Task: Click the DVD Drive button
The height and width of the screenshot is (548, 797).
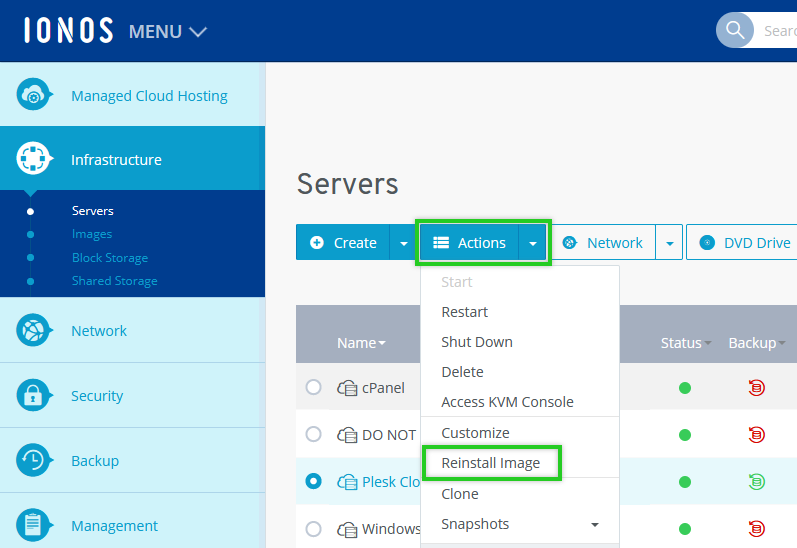Action: (x=745, y=243)
